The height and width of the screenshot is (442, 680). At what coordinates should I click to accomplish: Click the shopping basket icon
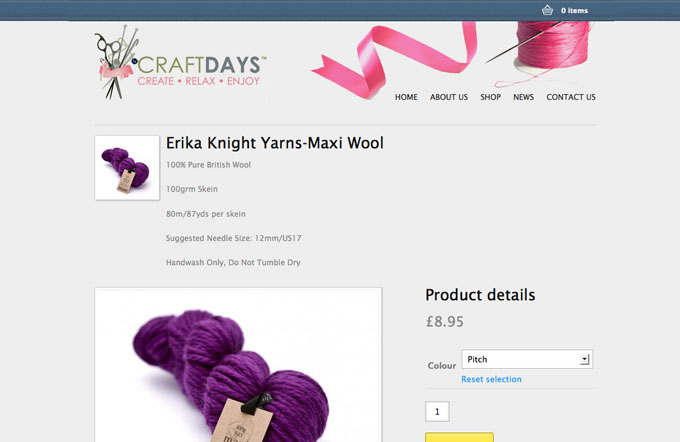pos(547,10)
